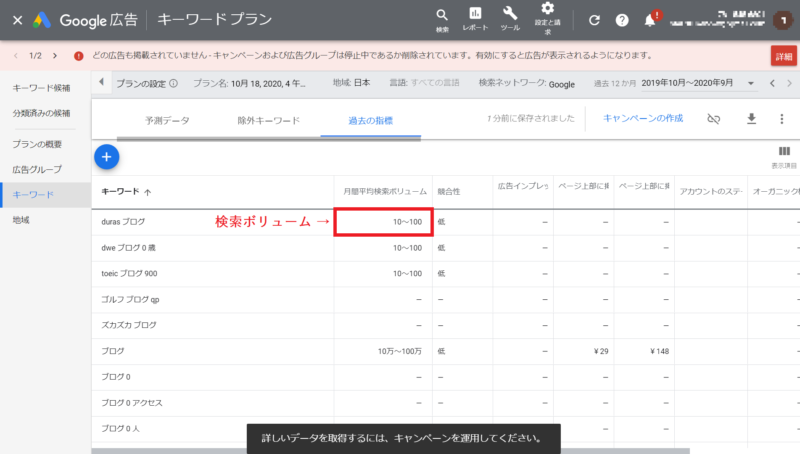Click the 地域: 日本 setting
This screenshot has width=800, height=454.
(352, 83)
